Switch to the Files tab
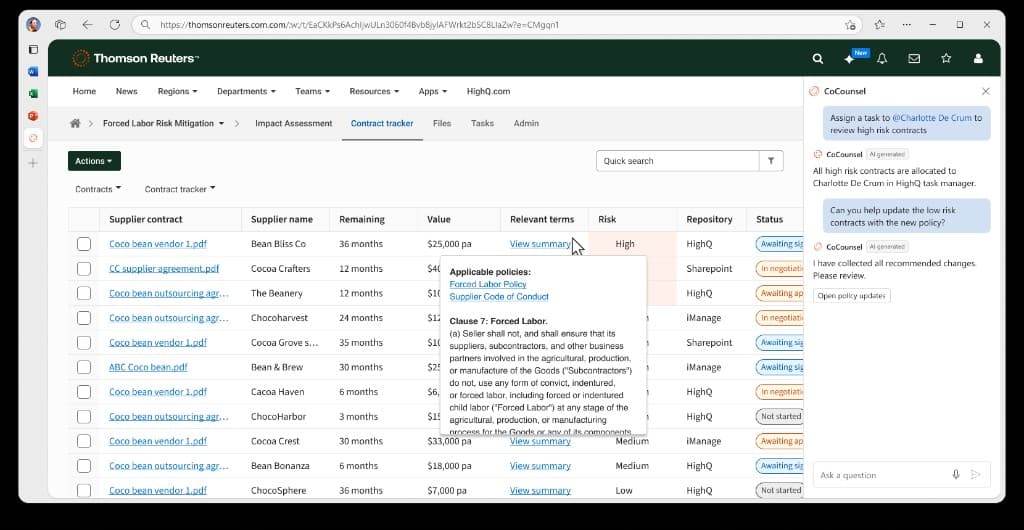Screen dimensions: 1024x530 point(442,123)
